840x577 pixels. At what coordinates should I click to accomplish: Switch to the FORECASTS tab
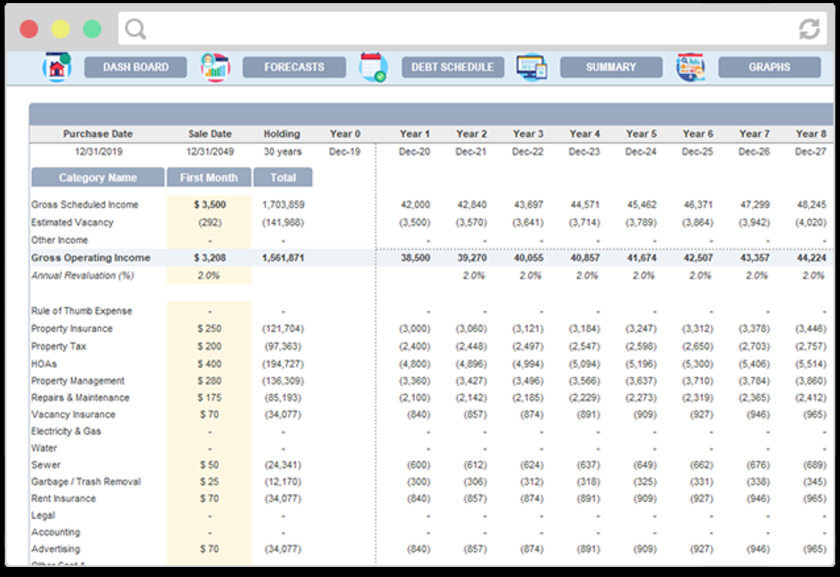294,67
